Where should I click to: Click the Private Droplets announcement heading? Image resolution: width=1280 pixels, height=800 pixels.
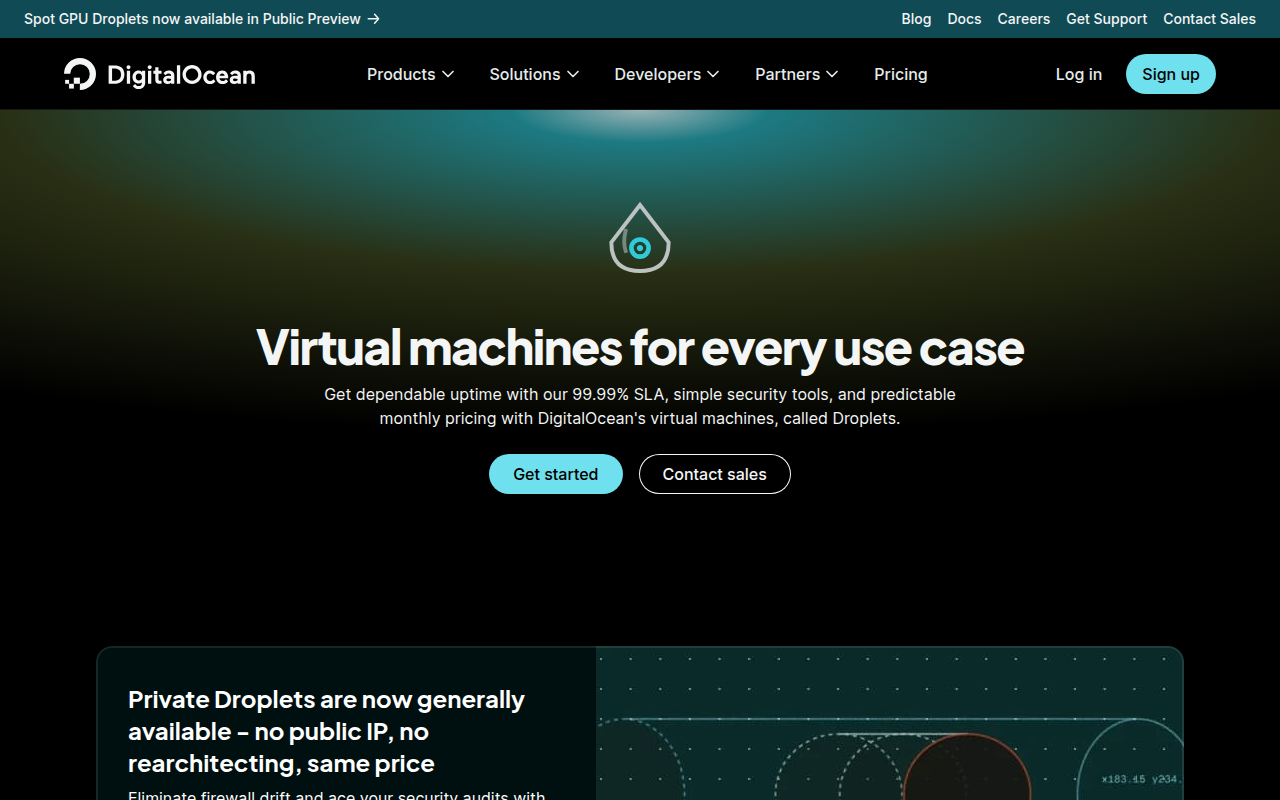coord(326,732)
